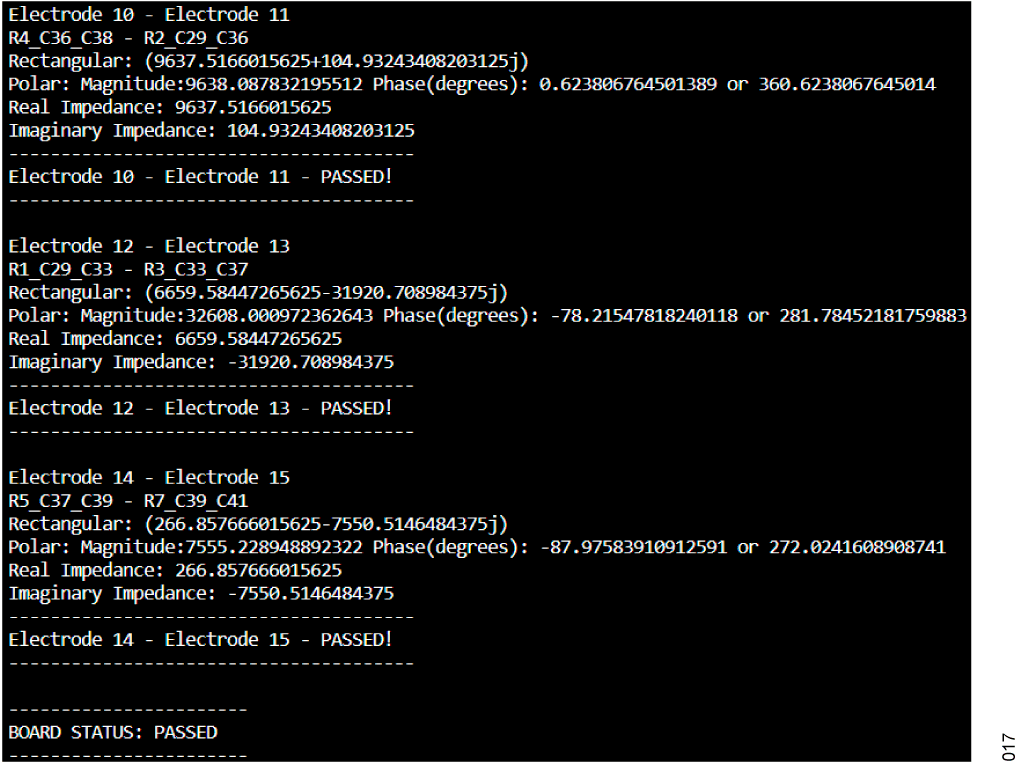Click the rectangular value 9637.5166015625+104.93243408203125j
Screen dimensions: 1024x764
pos(336,61)
